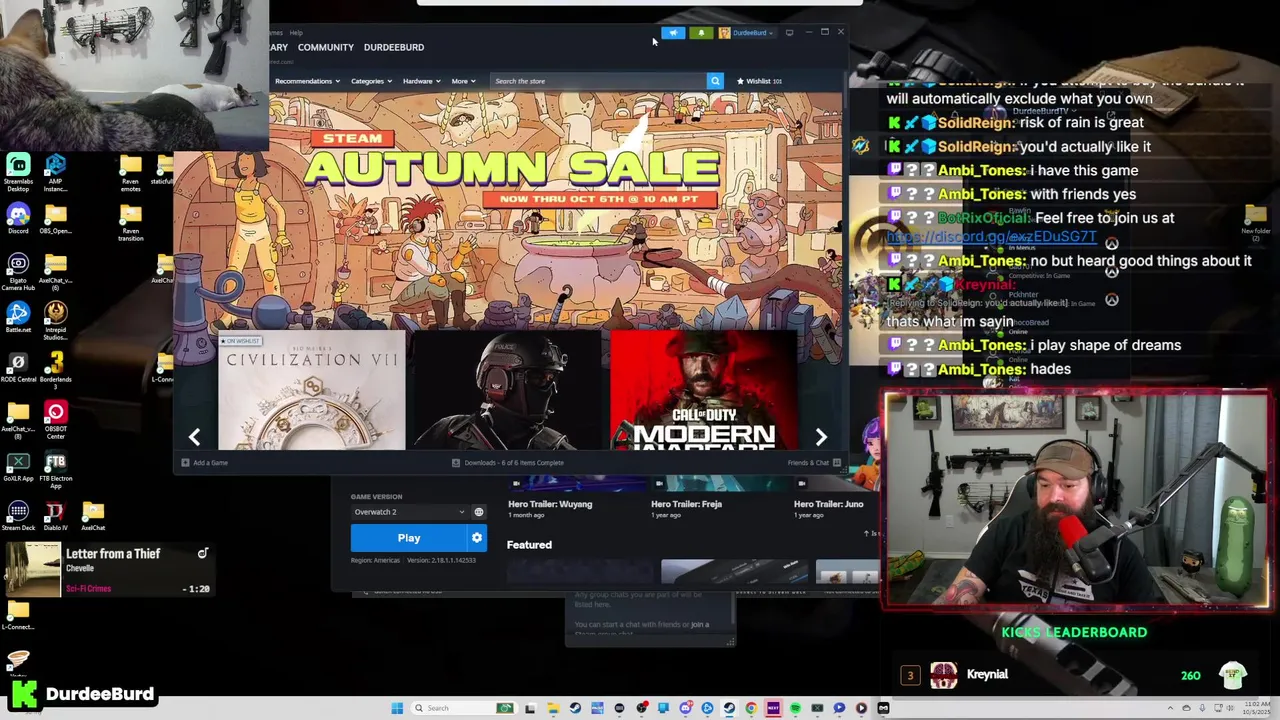
Task: Open Spotify from the taskbar
Action: click(x=795, y=708)
